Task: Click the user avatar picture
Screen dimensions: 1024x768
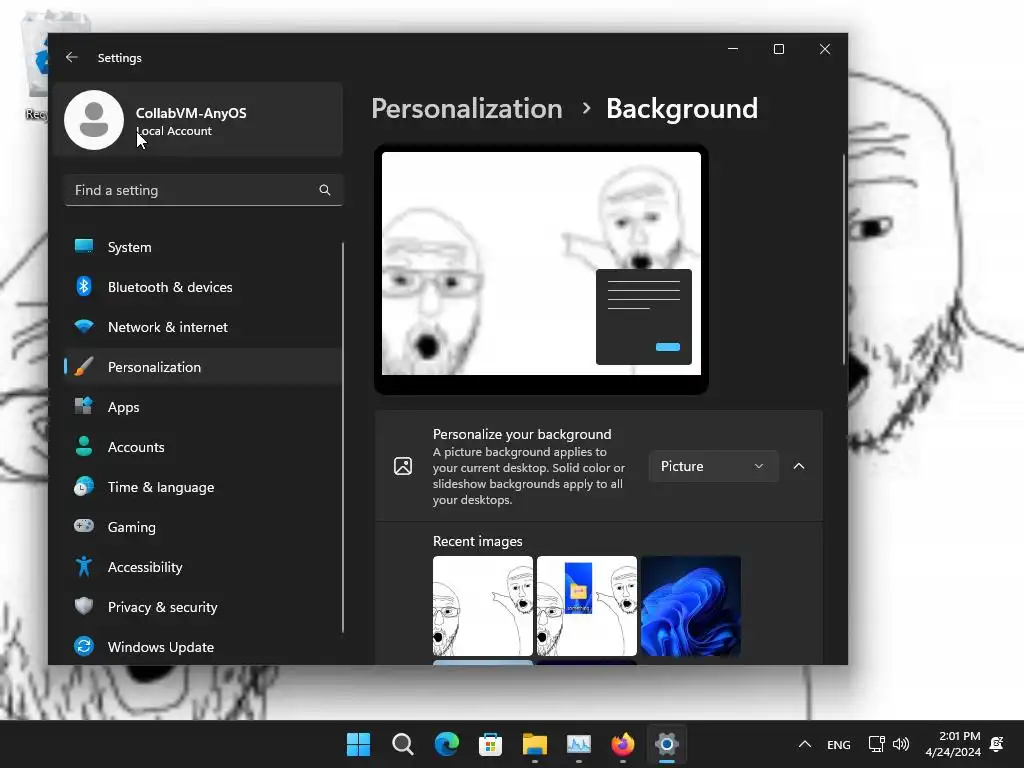Action: [94, 120]
